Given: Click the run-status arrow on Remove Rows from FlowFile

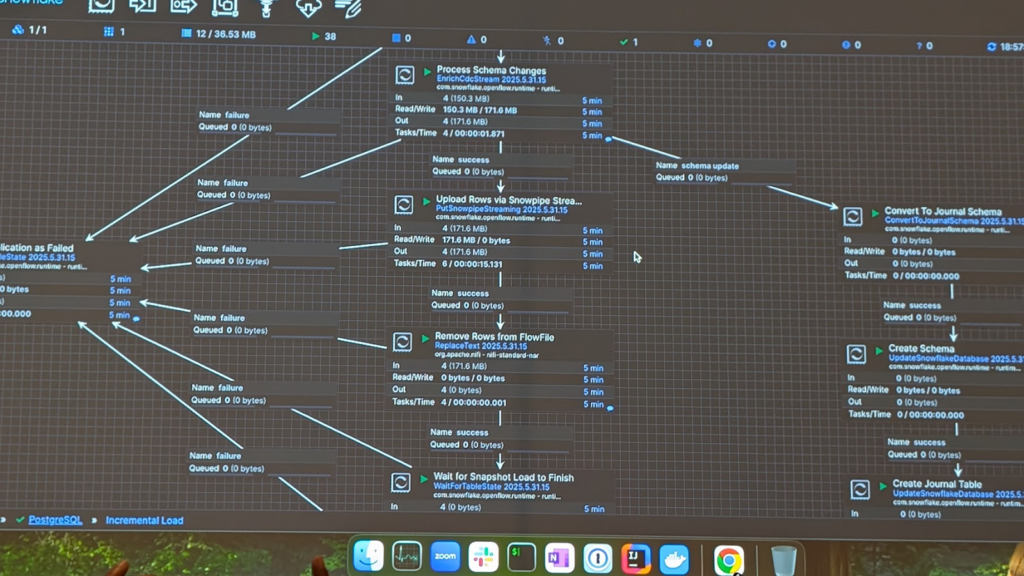Looking at the screenshot, I should tap(426, 338).
